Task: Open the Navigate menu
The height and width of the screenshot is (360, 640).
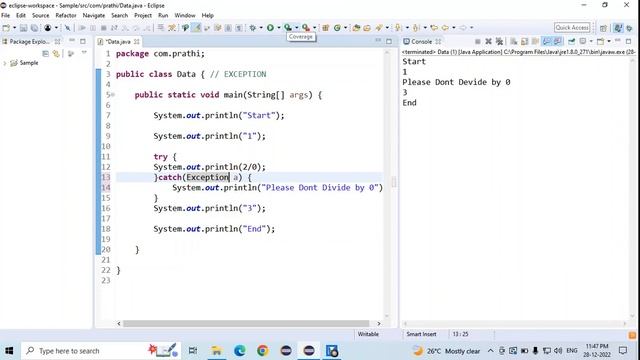Action: pyautogui.click(x=93, y=16)
